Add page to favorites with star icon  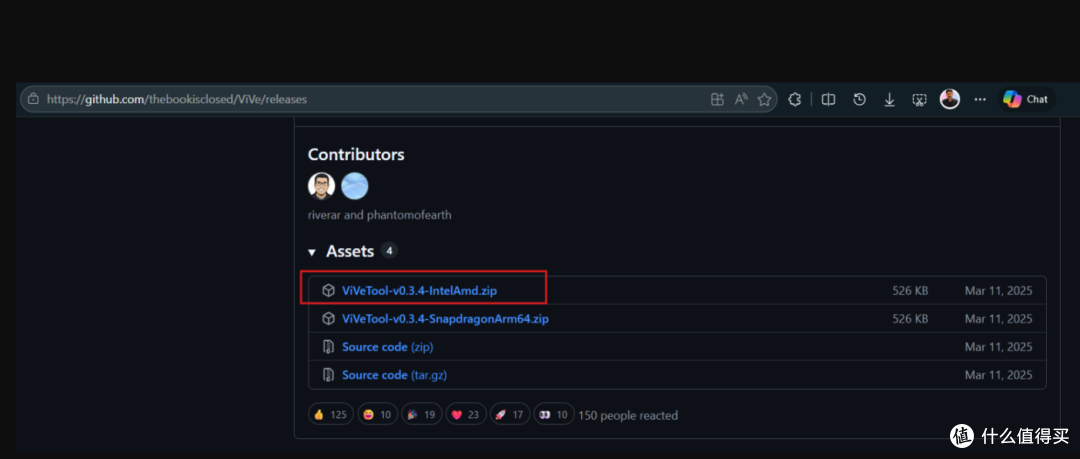point(764,99)
